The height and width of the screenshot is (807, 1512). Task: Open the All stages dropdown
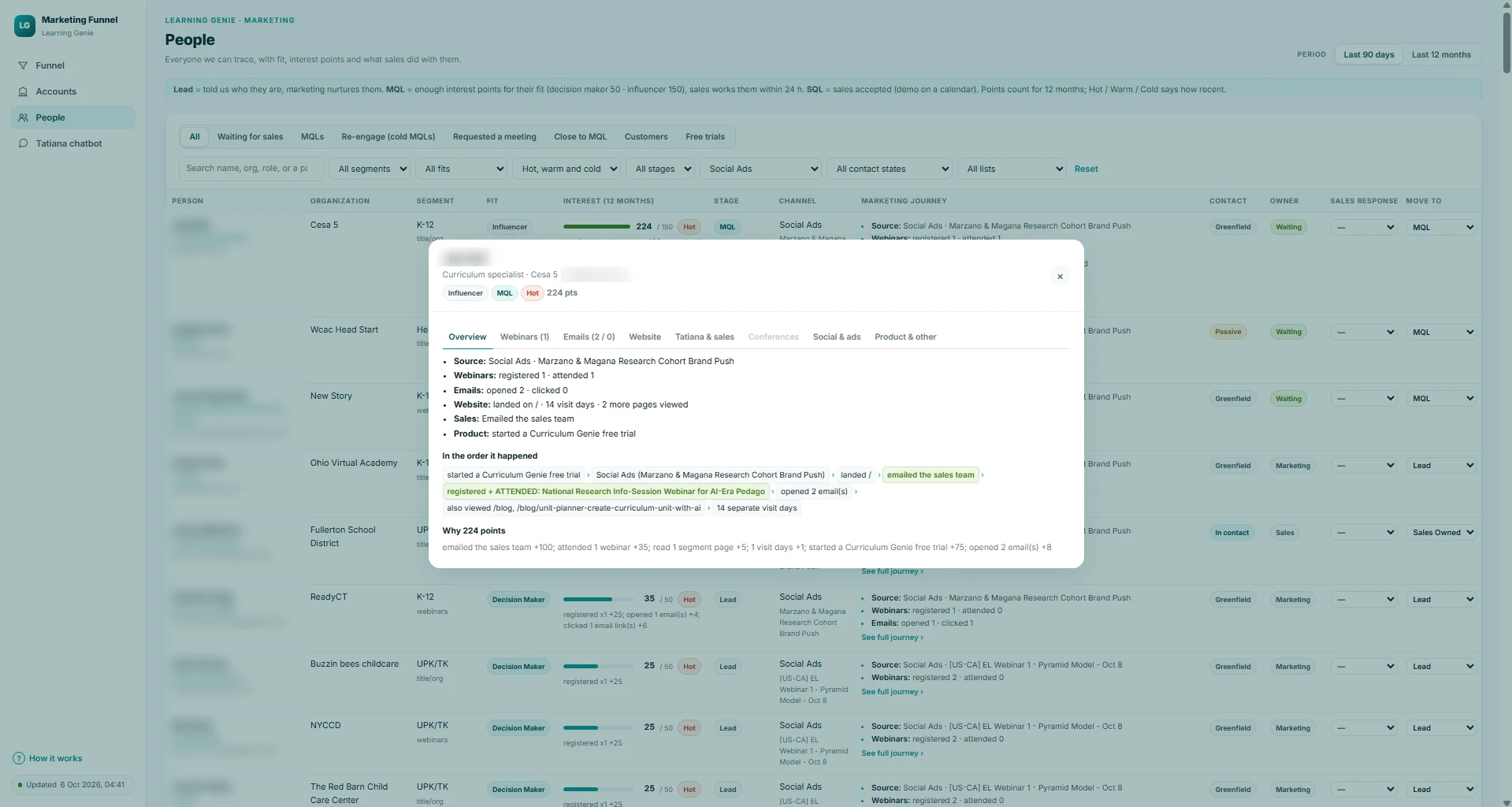point(660,169)
